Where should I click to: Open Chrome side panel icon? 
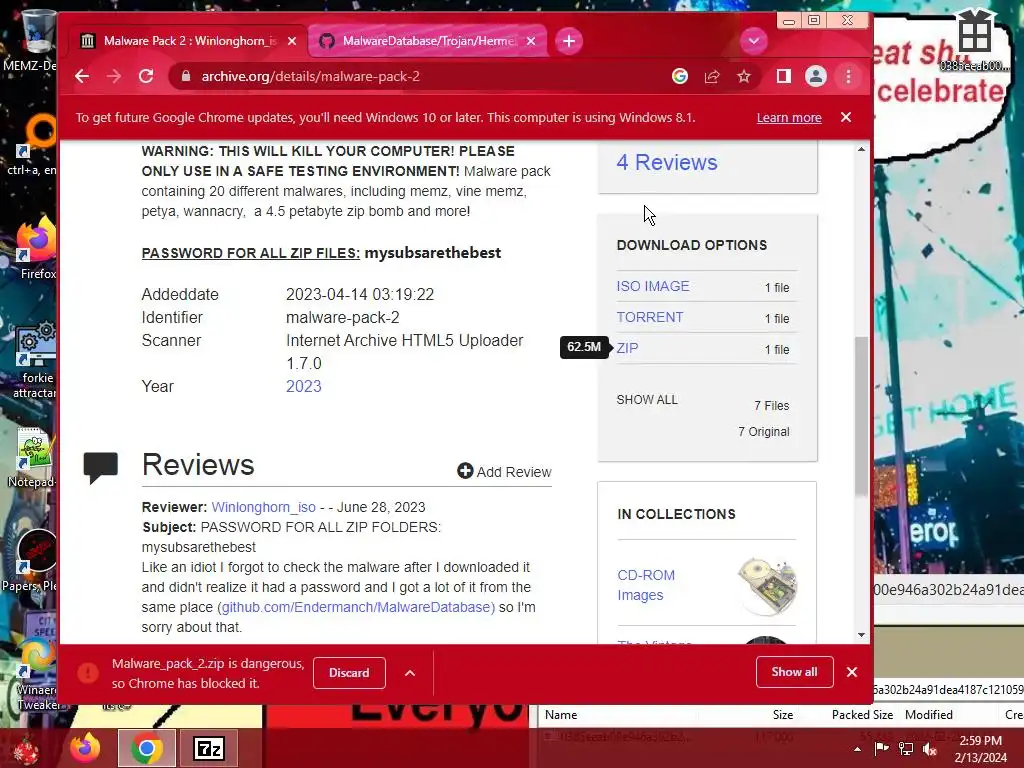[x=784, y=76]
